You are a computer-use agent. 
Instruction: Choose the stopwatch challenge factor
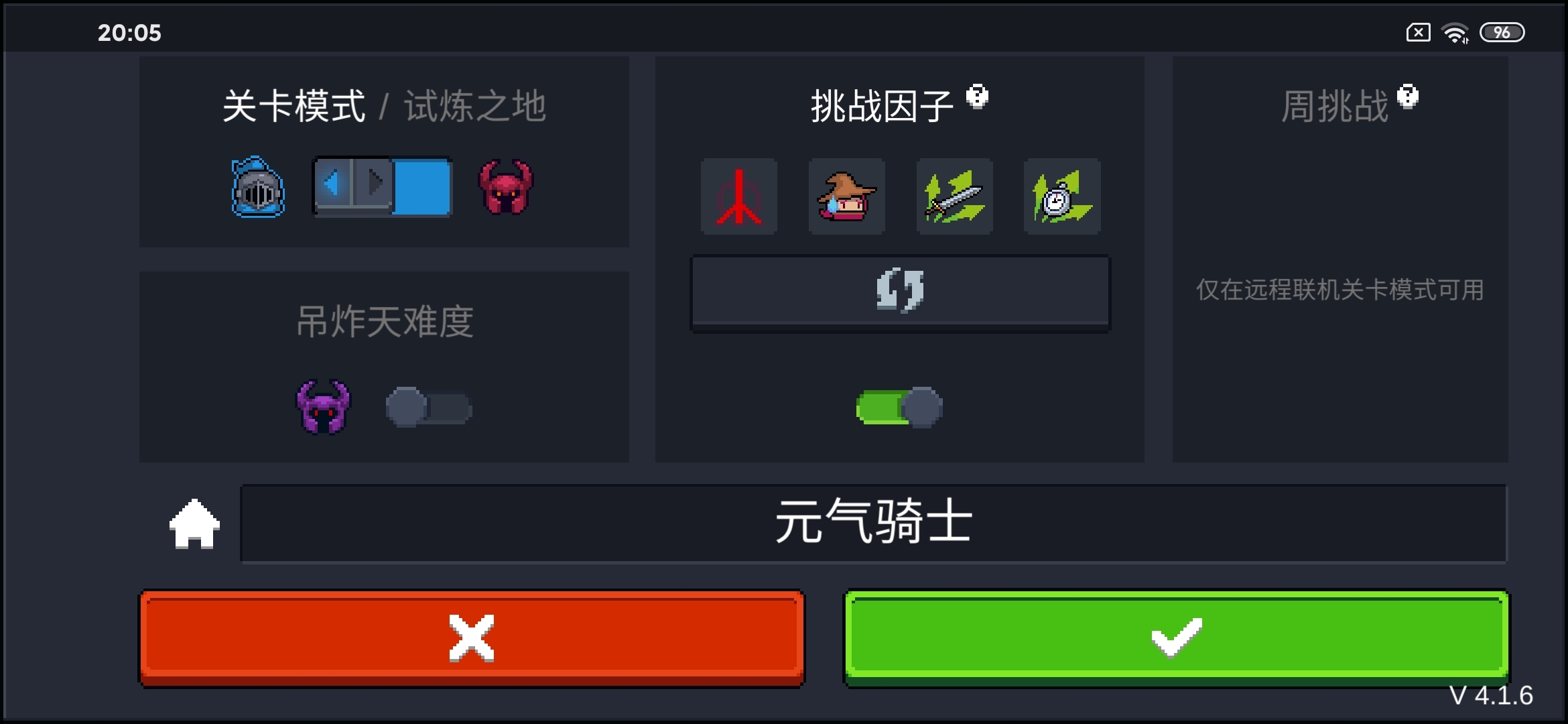coord(1062,196)
